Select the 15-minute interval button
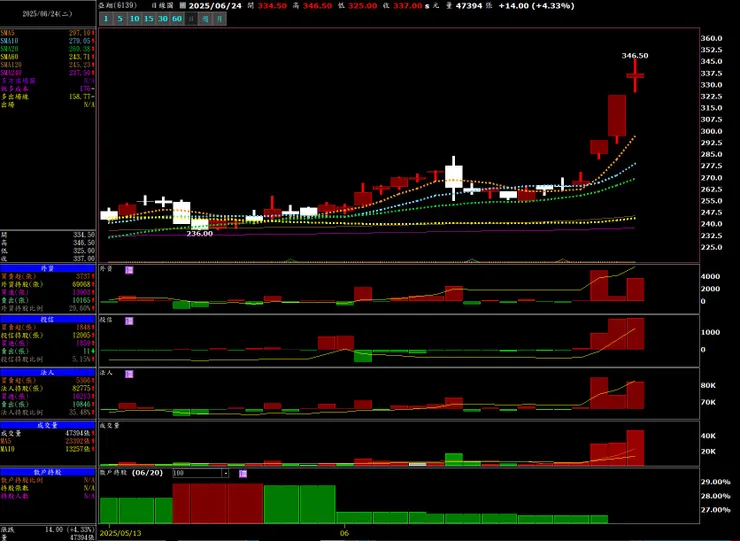Screen dimensions: 740x541 click(149, 19)
